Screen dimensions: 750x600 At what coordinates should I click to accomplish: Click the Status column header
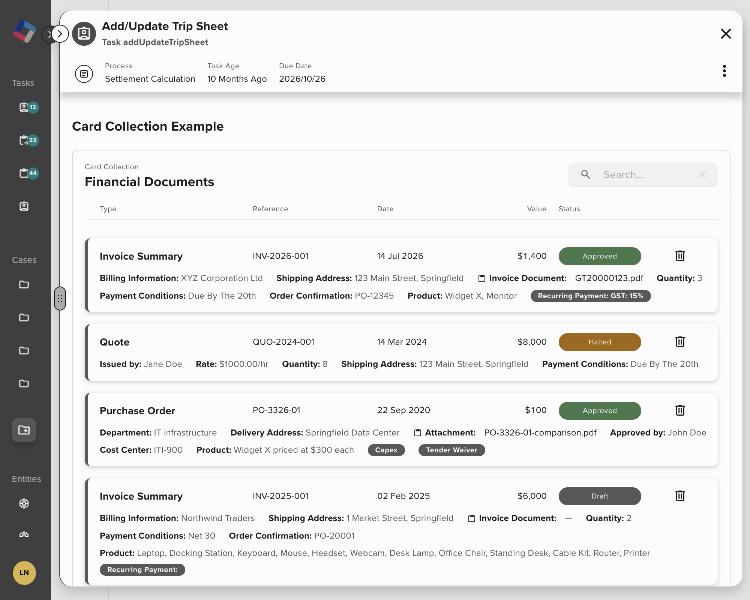pos(569,209)
